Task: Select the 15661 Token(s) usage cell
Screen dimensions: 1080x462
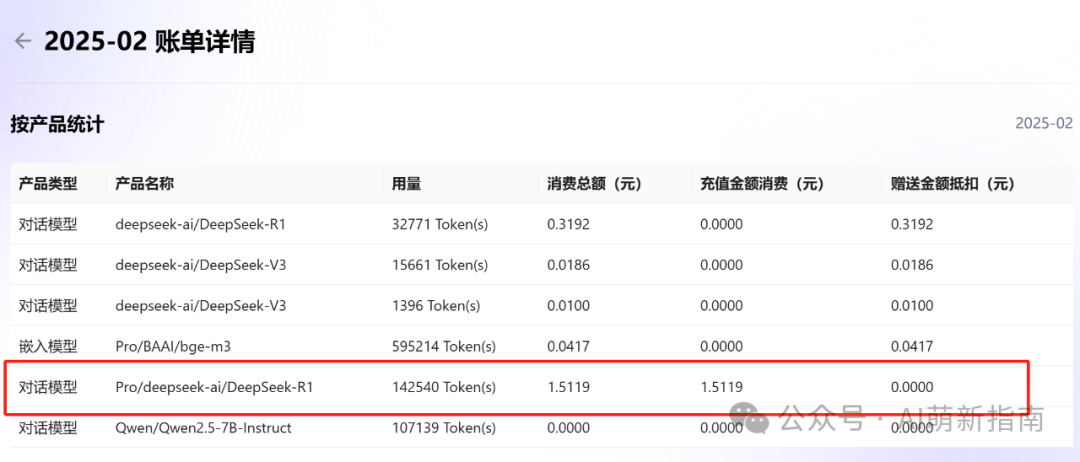Action: pyautogui.click(x=439, y=265)
